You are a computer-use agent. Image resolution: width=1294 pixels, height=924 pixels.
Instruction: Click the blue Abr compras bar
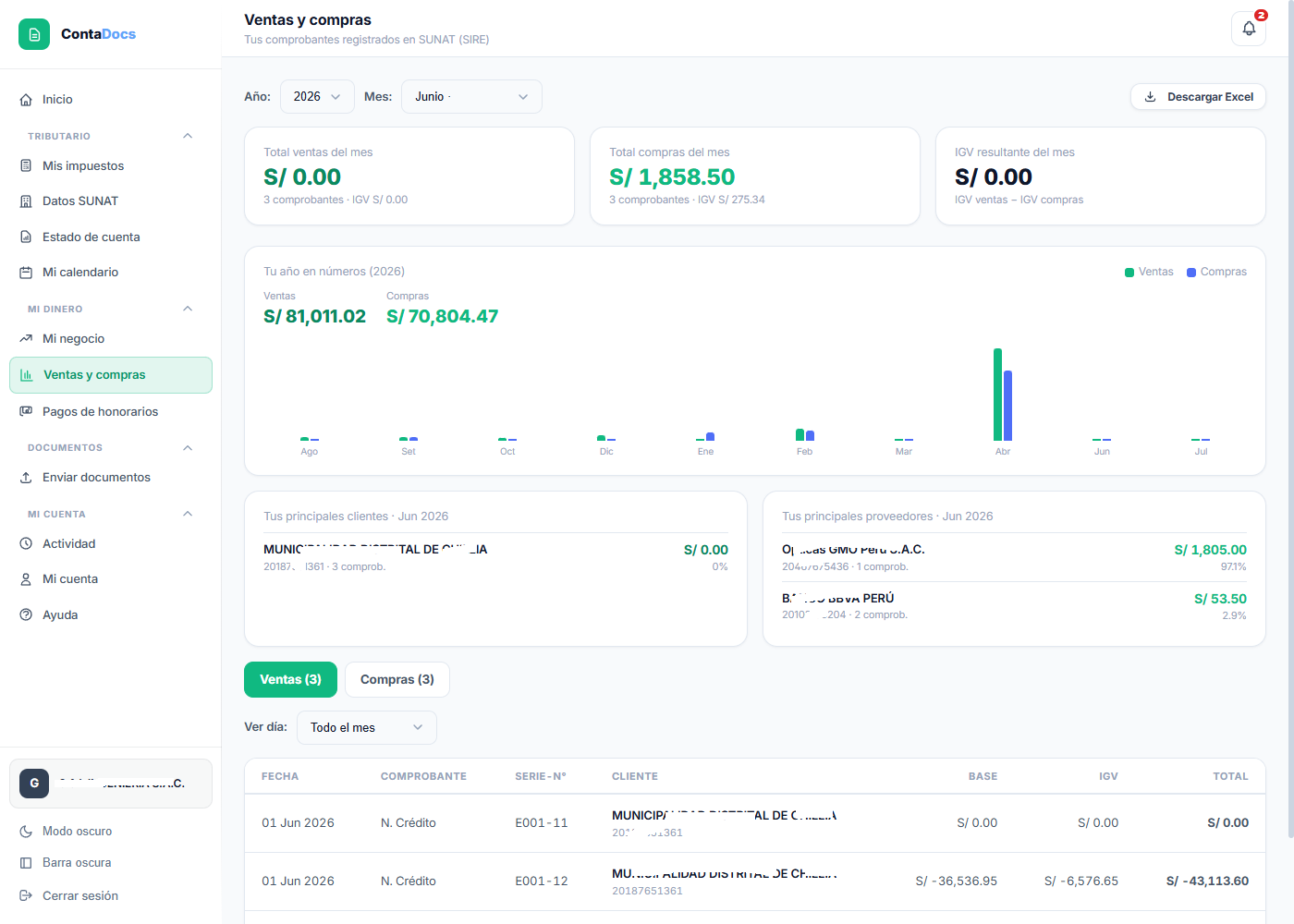point(1007,406)
